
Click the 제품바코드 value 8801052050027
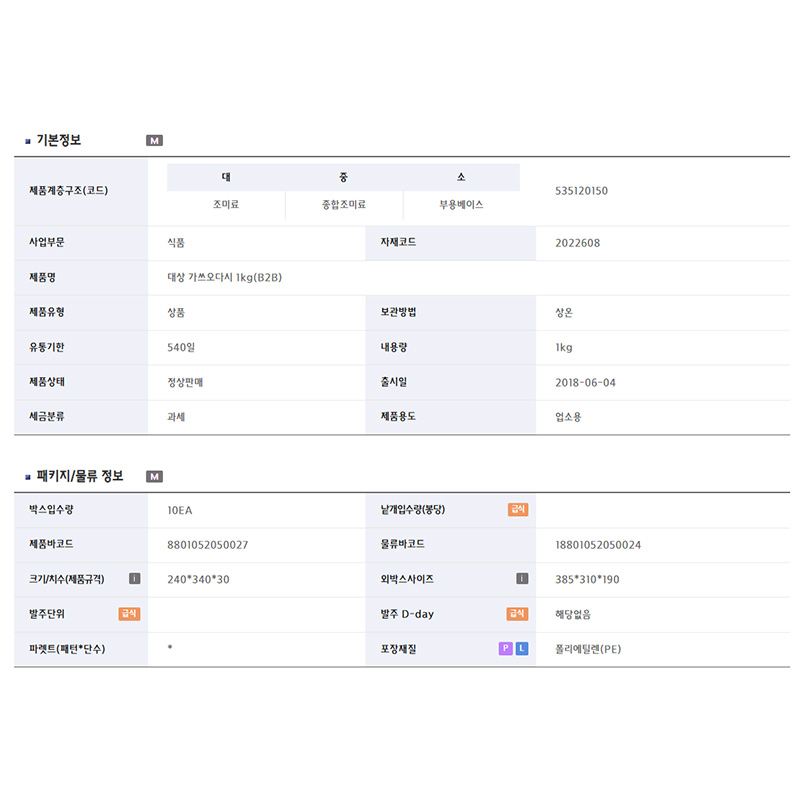tap(208, 545)
